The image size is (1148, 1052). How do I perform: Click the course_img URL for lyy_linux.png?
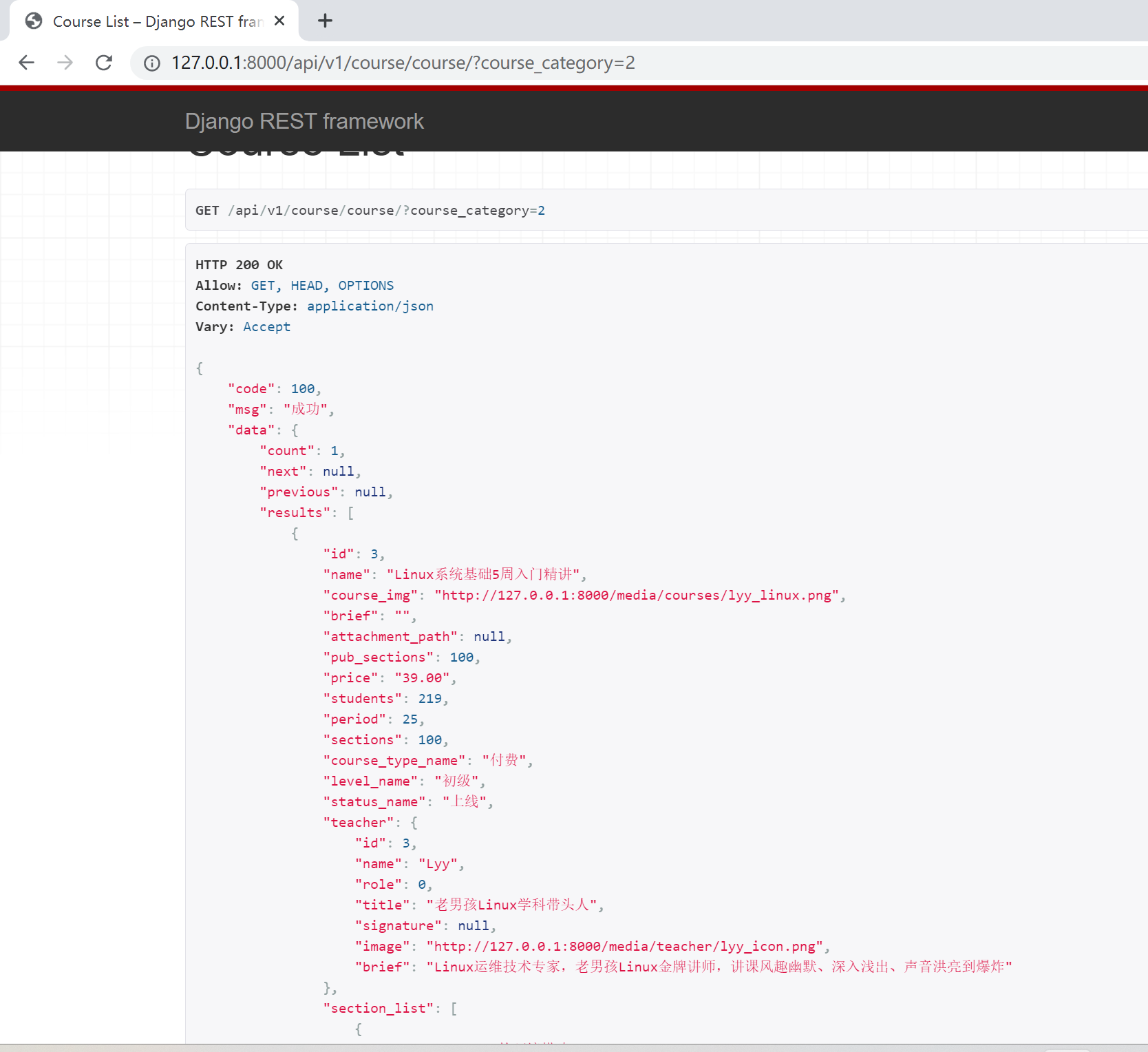click(x=637, y=595)
